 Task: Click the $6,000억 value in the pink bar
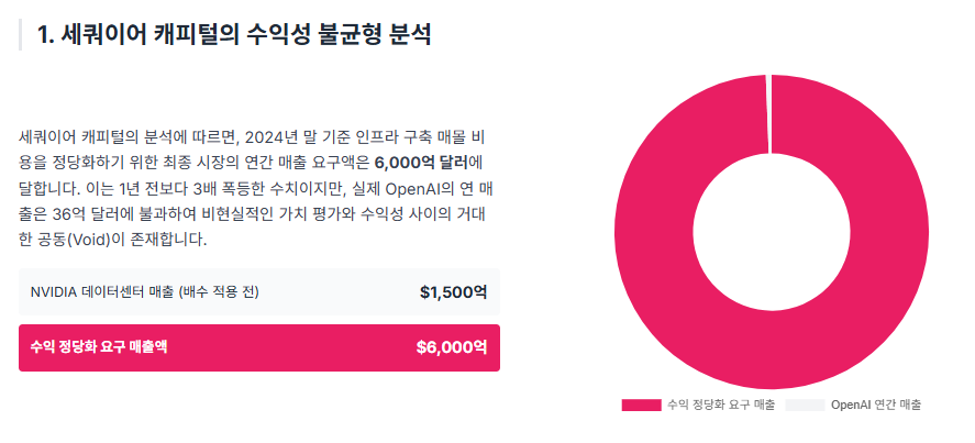click(451, 348)
